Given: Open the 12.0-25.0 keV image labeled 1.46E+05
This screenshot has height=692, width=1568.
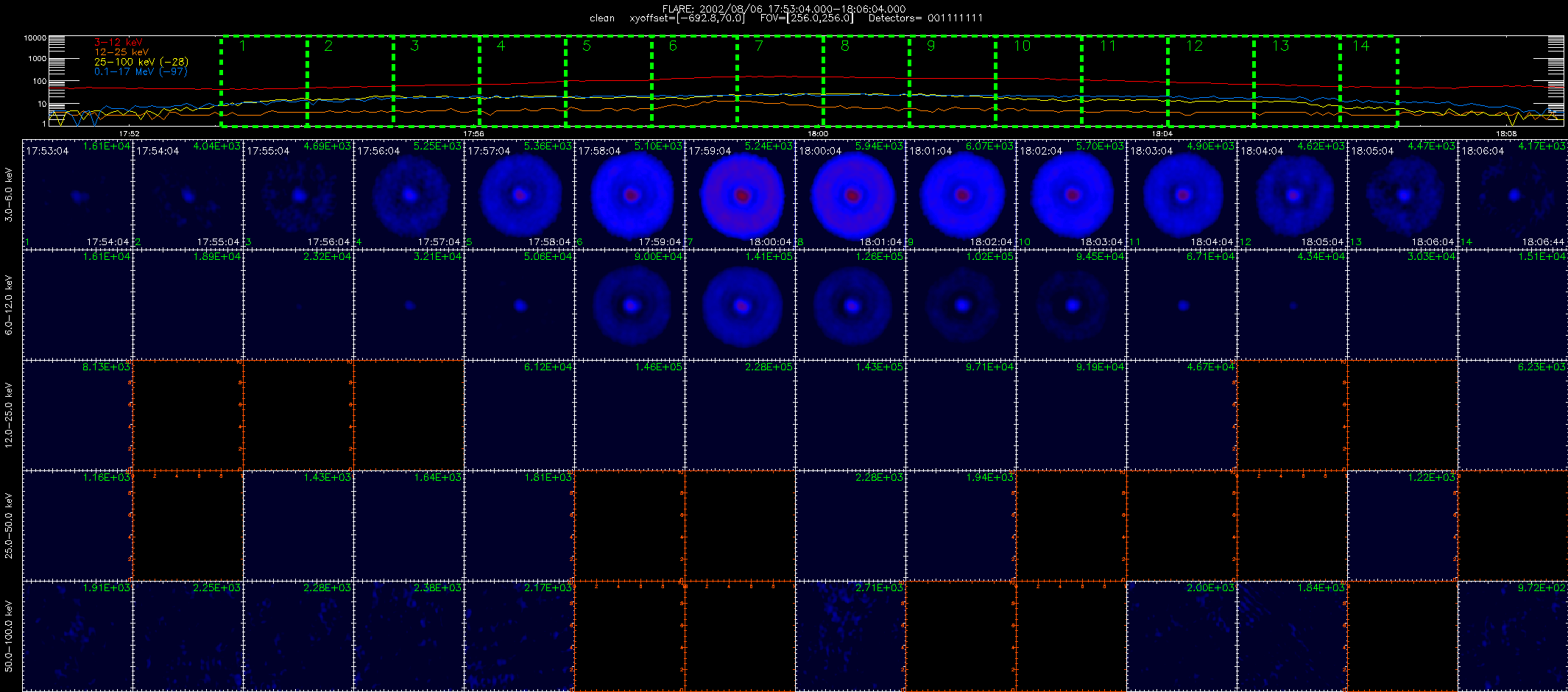Looking at the screenshot, I should click(629, 415).
